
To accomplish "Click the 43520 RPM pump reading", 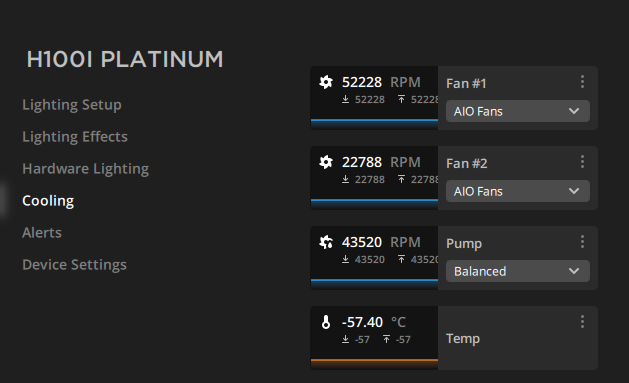I will click(x=381, y=242).
